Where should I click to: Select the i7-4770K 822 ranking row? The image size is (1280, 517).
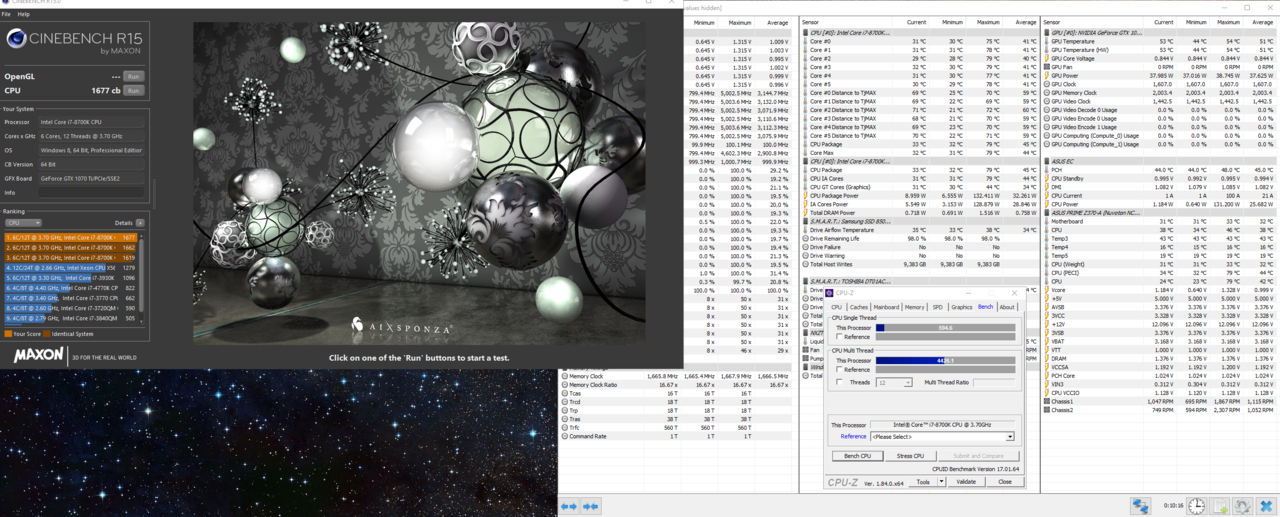coord(71,288)
